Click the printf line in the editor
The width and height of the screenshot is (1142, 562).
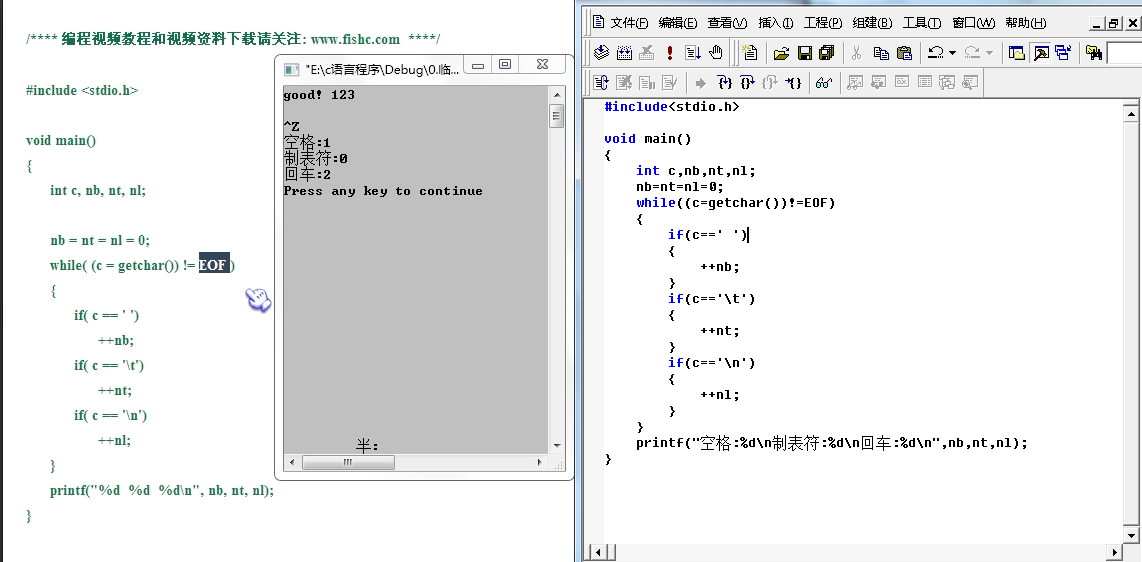(x=832, y=443)
